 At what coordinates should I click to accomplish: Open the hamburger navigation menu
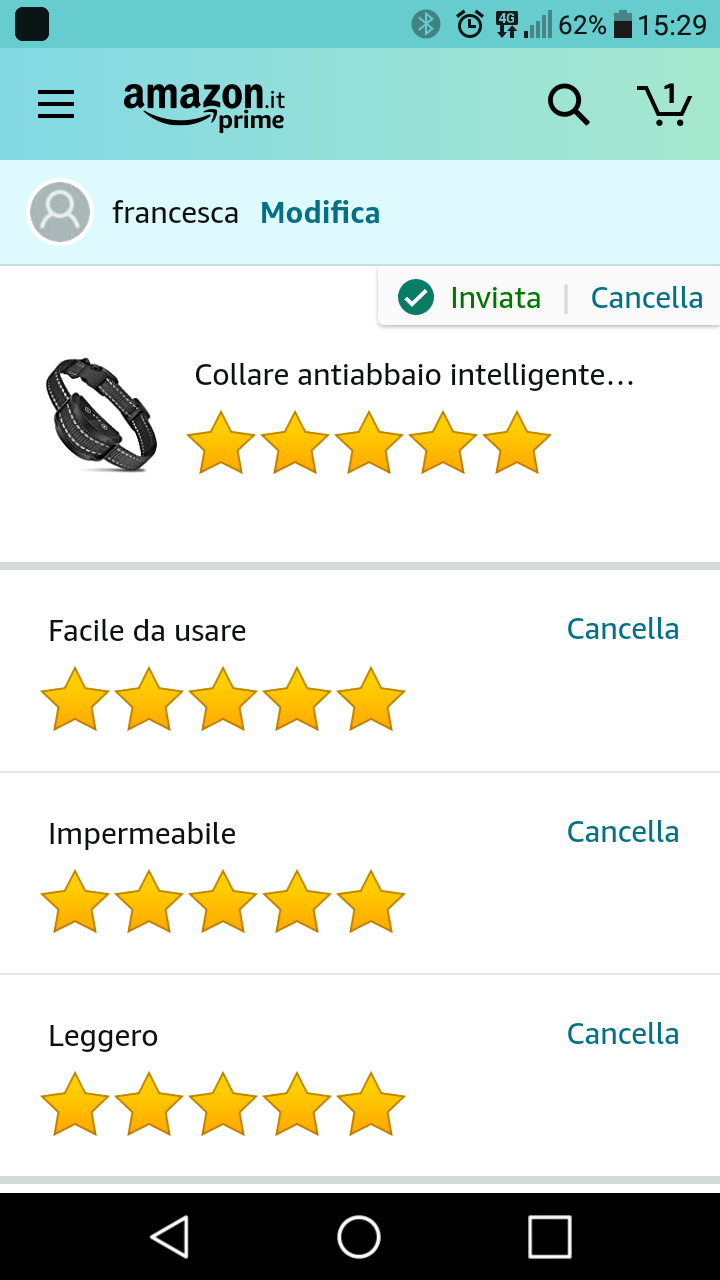tap(56, 104)
